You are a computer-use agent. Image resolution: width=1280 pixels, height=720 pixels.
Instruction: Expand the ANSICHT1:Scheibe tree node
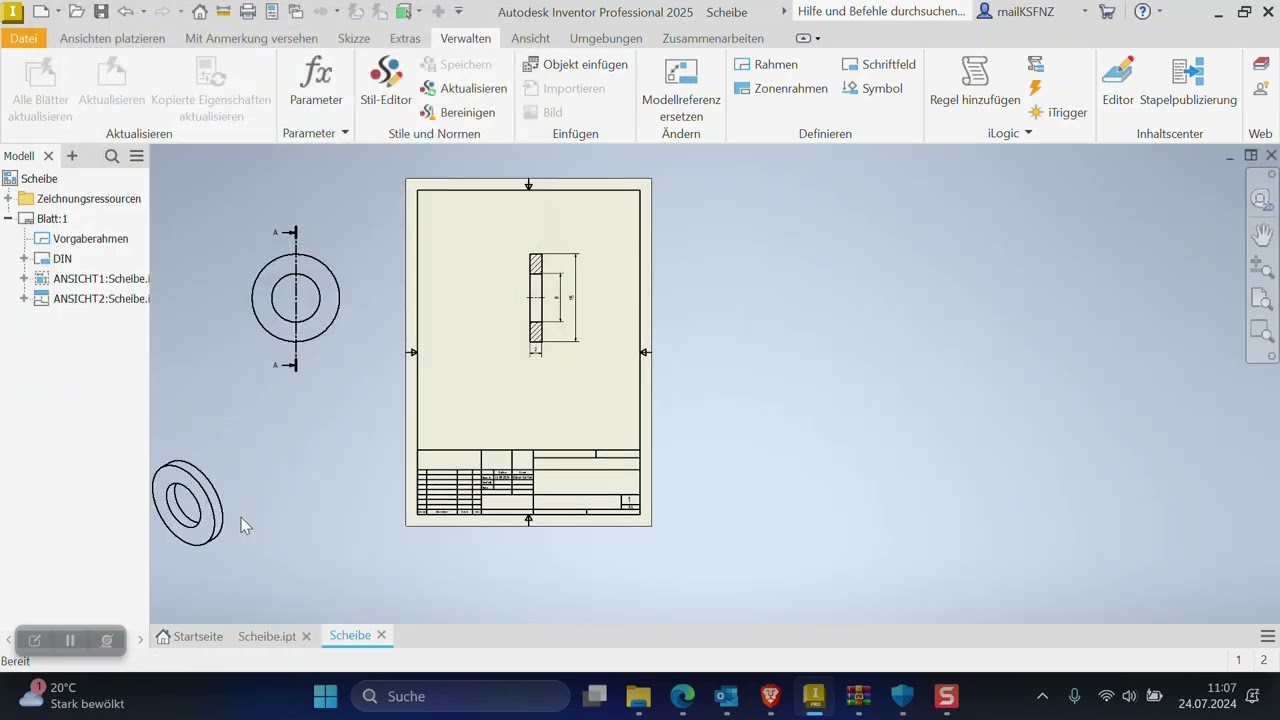pyautogui.click(x=24, y=279)
